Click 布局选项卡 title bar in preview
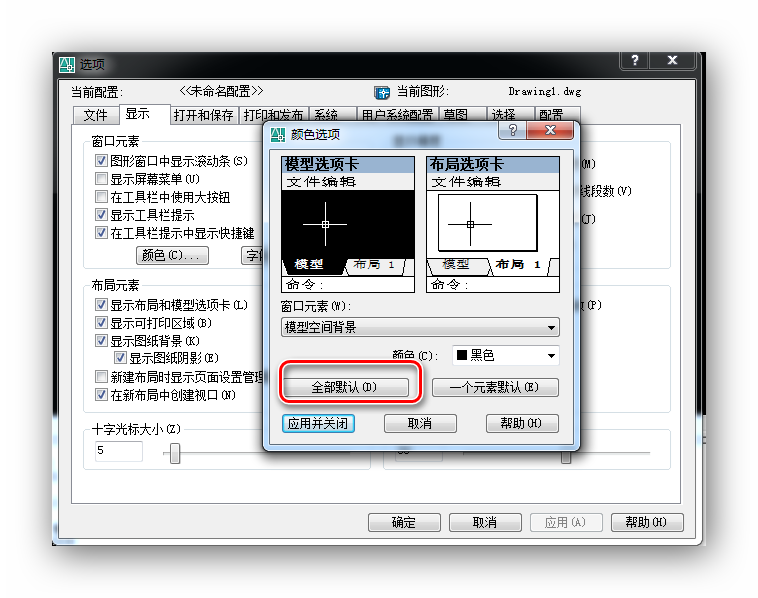 [493, 165]
